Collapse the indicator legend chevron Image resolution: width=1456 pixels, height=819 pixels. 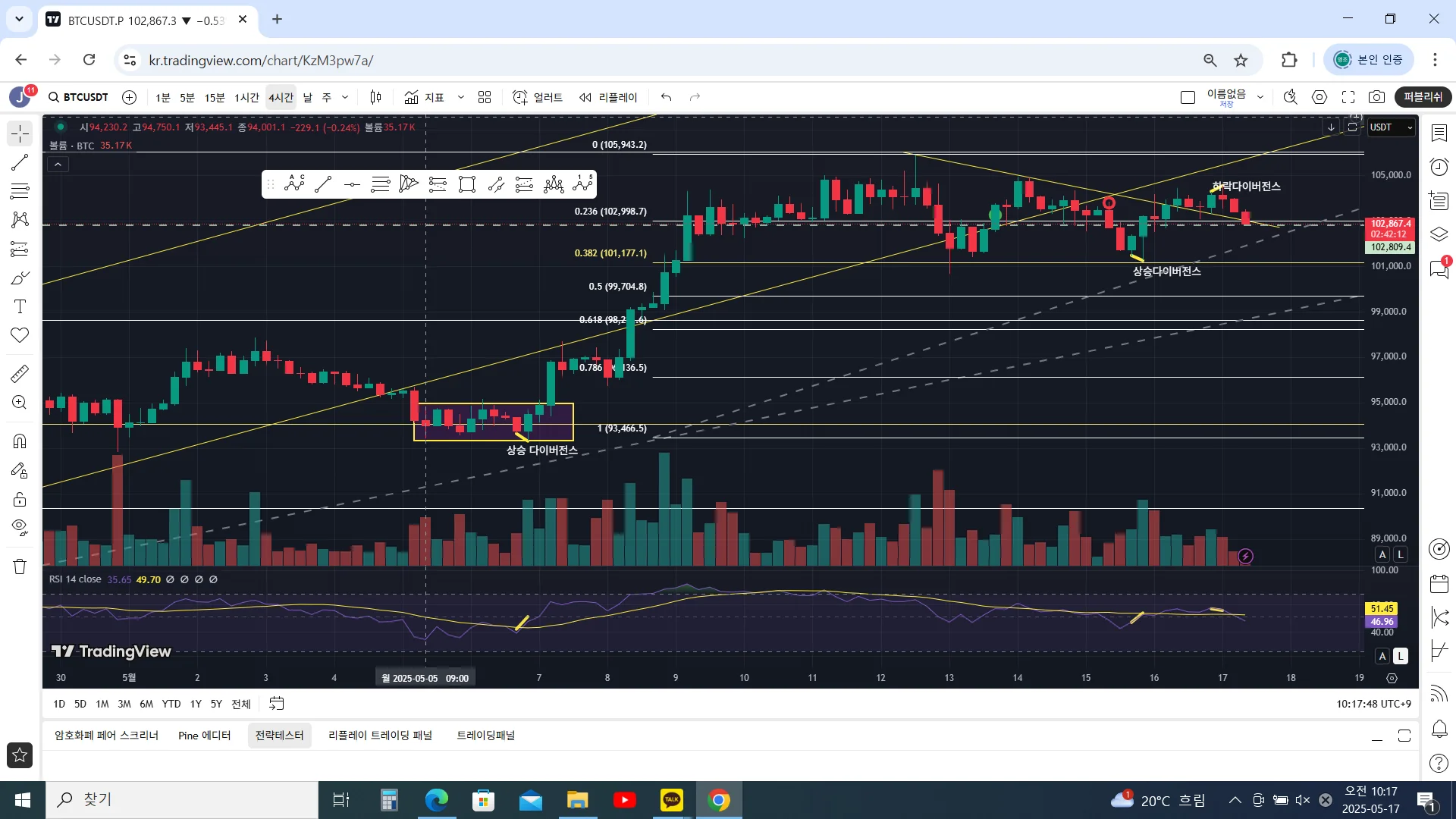[x=58, y=164]
